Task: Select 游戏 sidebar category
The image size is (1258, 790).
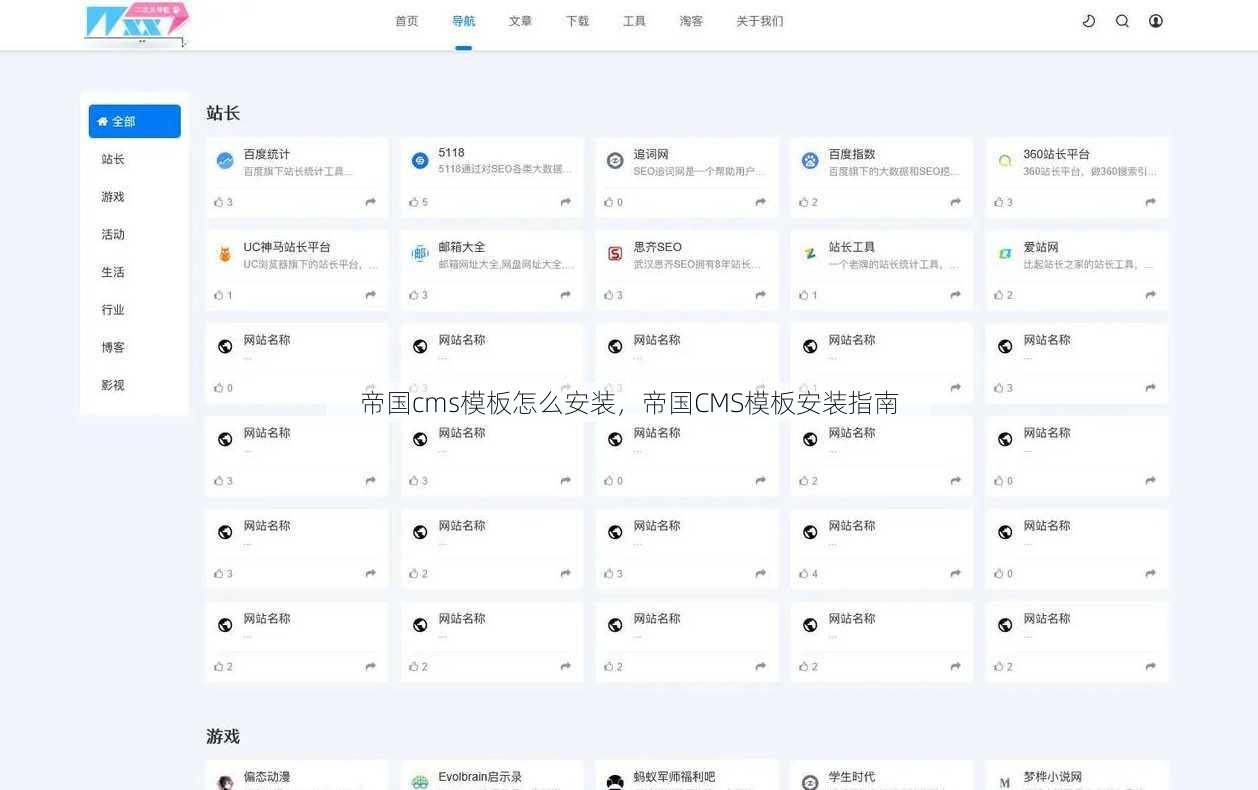Action: 113,197
